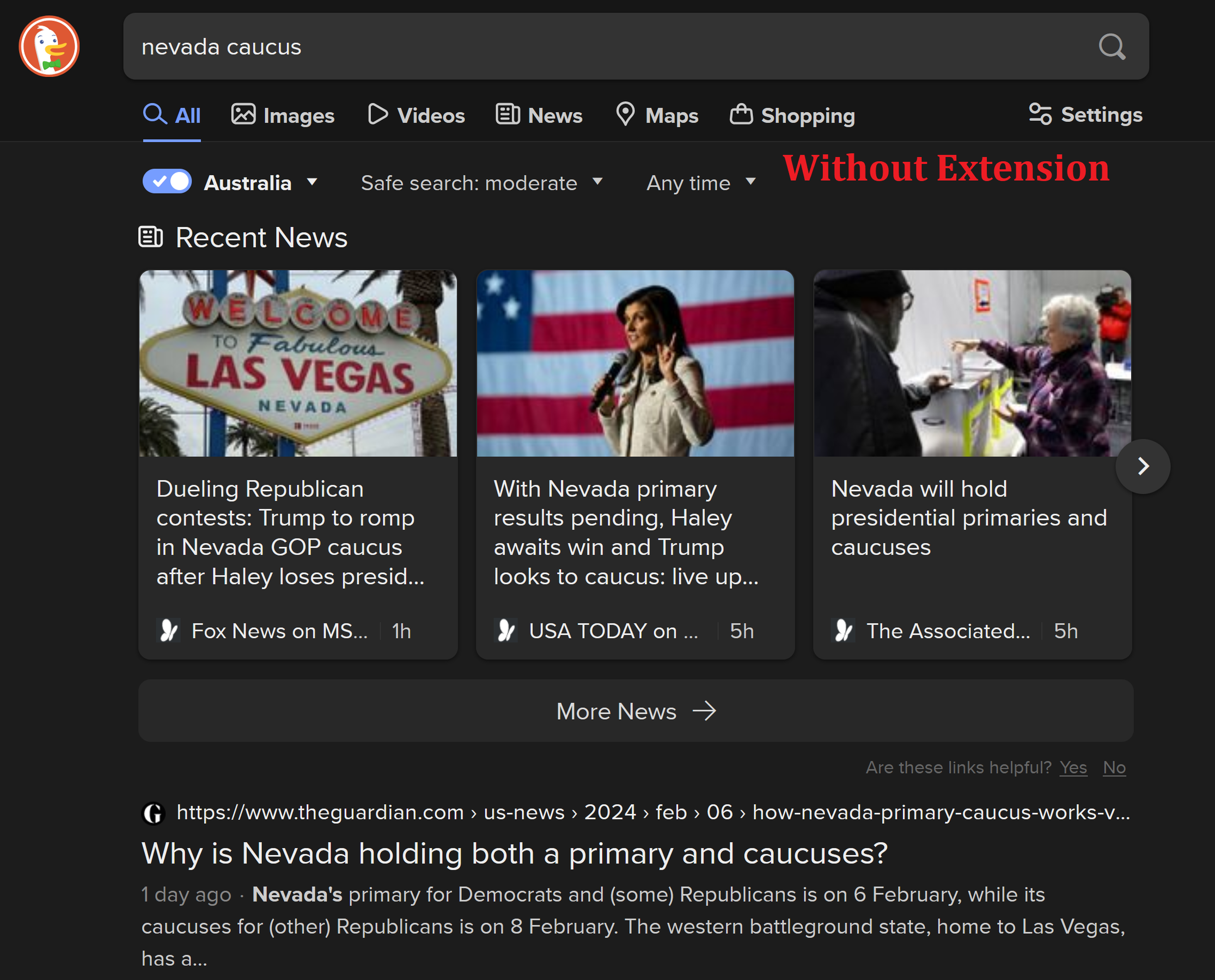Show next news cards with chevron
Image resolution: width=1215 pixels, height=980 pixels.
click(1143, 466)
